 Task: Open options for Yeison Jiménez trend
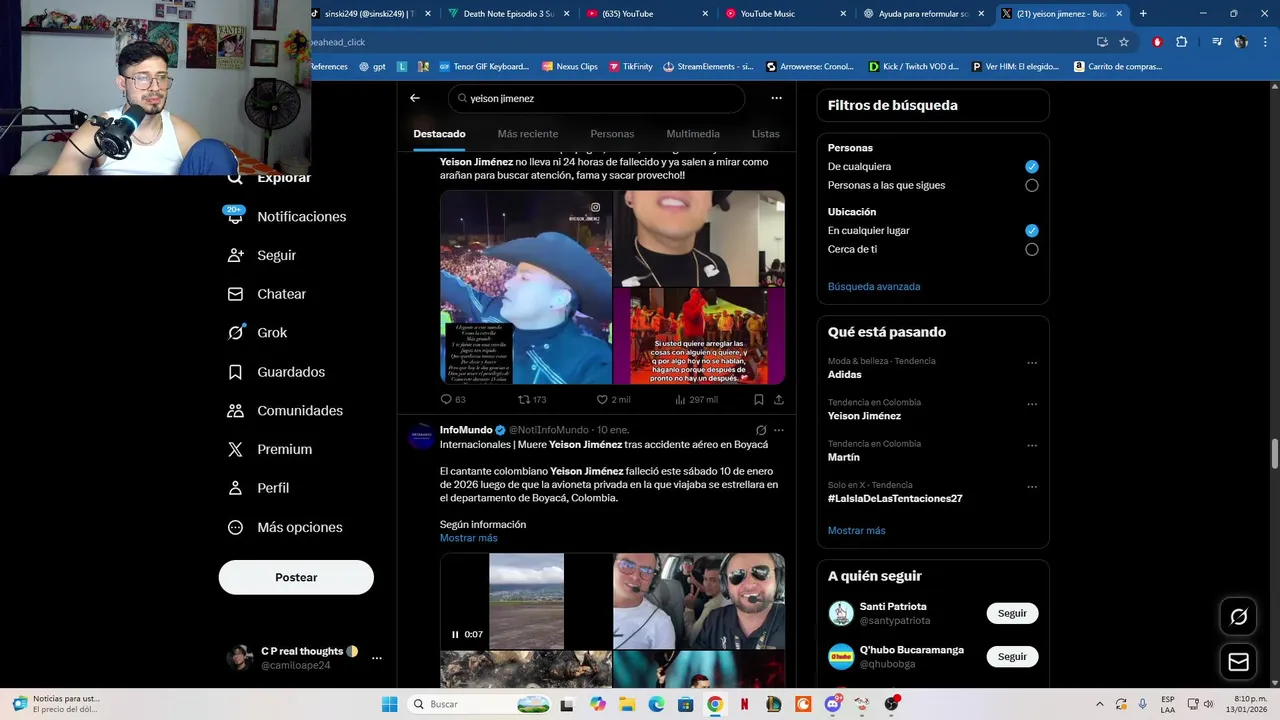pos(1032,404)
